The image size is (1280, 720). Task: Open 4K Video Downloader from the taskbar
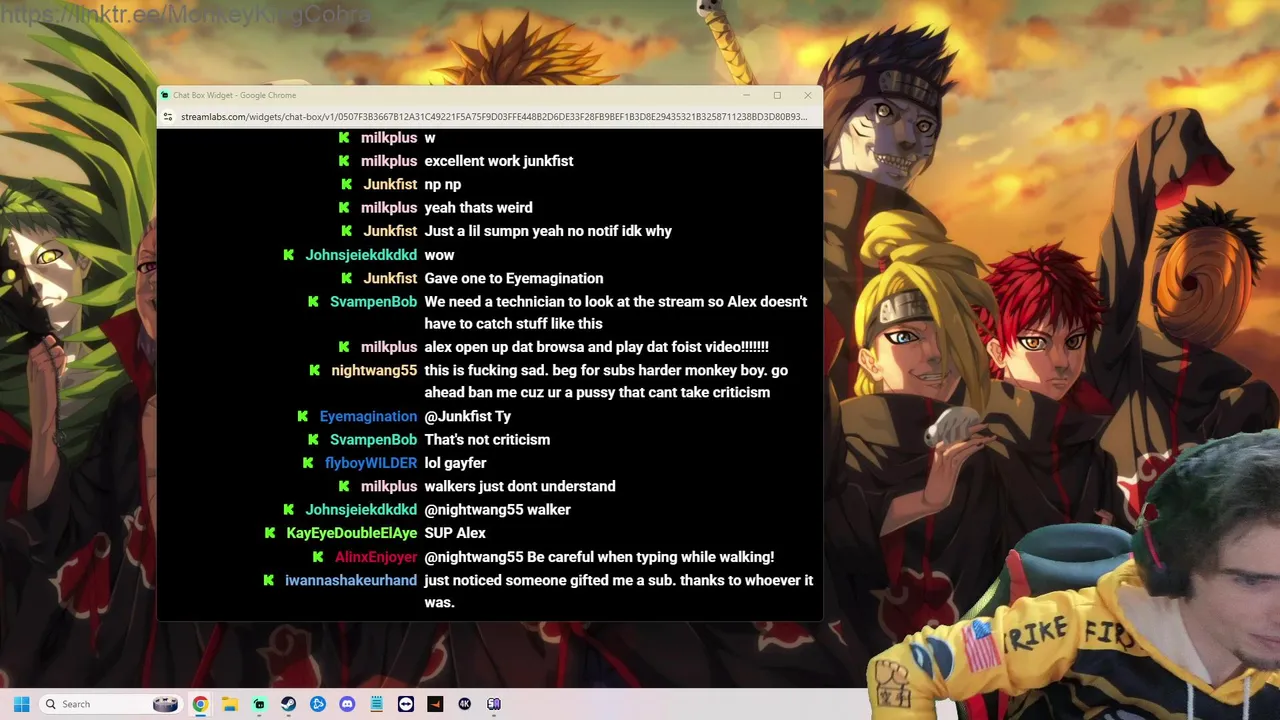(x=464, y=704)
